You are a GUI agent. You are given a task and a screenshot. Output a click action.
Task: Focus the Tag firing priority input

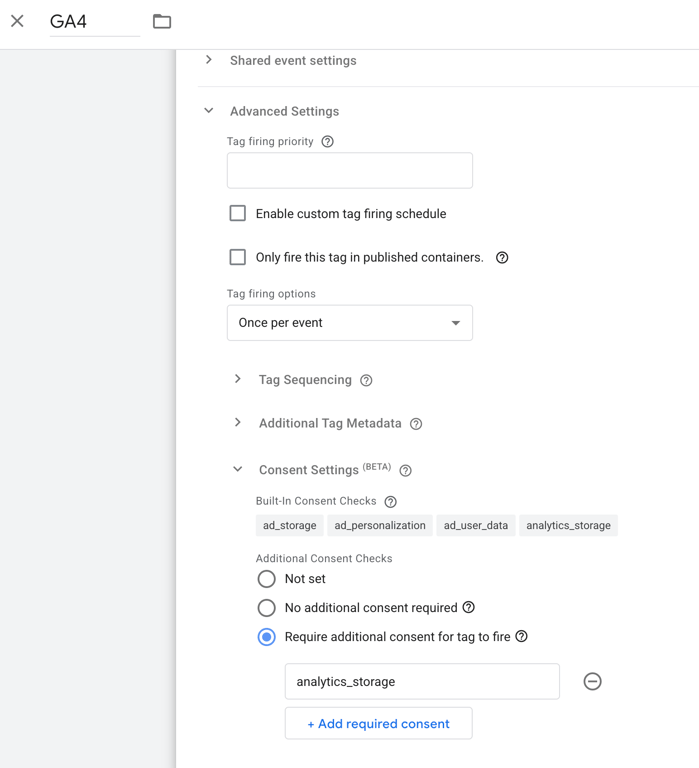coord(350,170)
